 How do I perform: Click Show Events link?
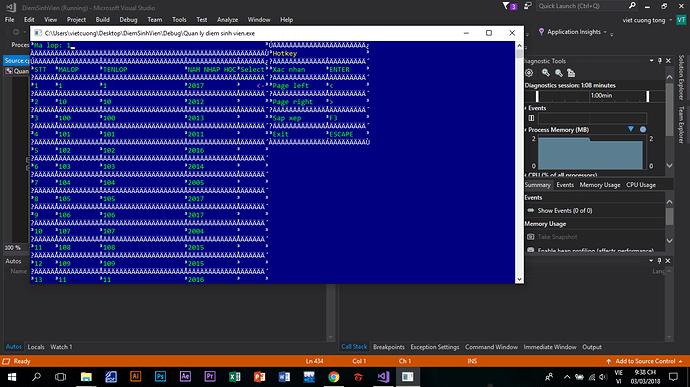coord(565,210)
